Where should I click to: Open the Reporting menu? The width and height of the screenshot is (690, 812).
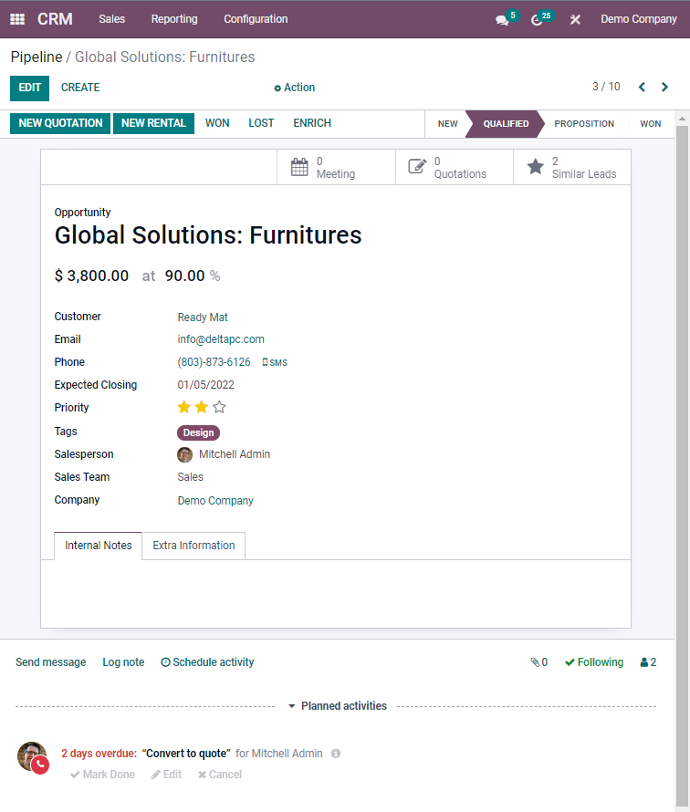174,19
